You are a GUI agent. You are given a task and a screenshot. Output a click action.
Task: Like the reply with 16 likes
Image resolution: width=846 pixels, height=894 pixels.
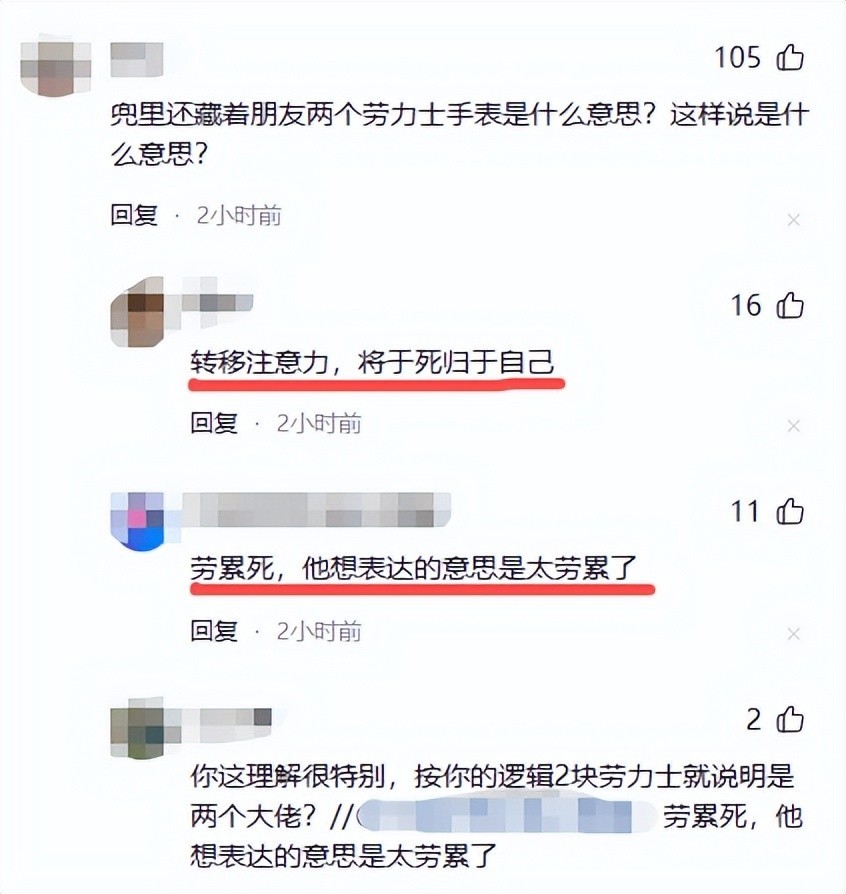[x=790, y=305]
